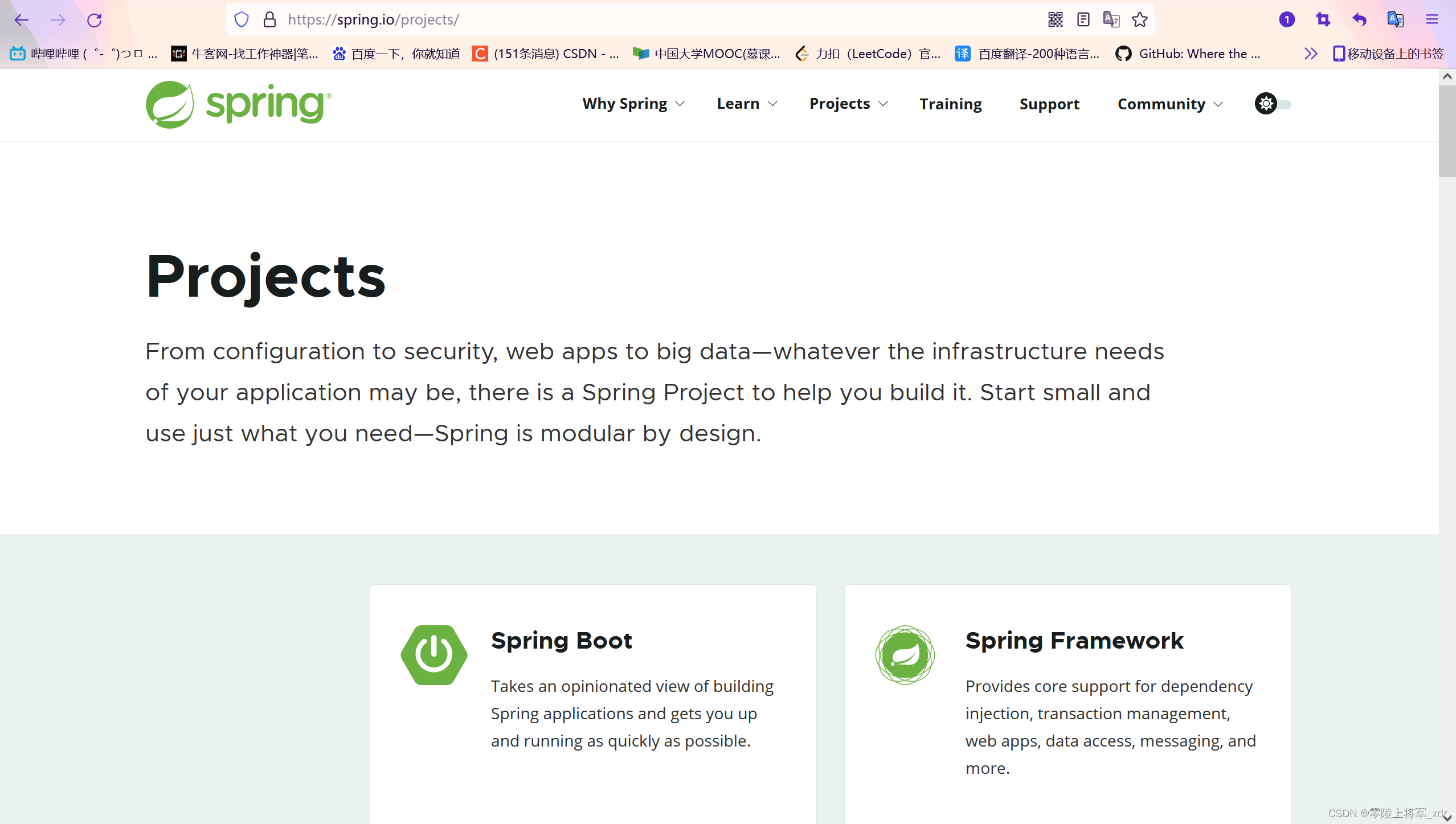Image resolution: width=1456 pixels, height=824 pixels.
Task: Toggle the dark mode switch
Action: click(1273, 104)
